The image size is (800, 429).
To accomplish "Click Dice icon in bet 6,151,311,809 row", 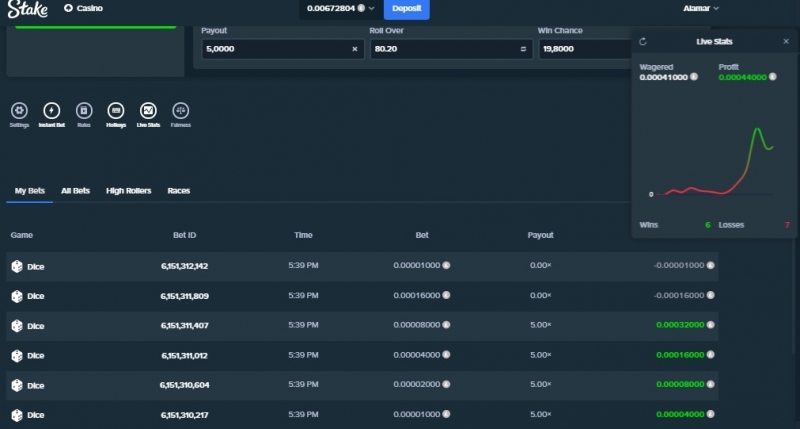I will (x=17, y=296).
